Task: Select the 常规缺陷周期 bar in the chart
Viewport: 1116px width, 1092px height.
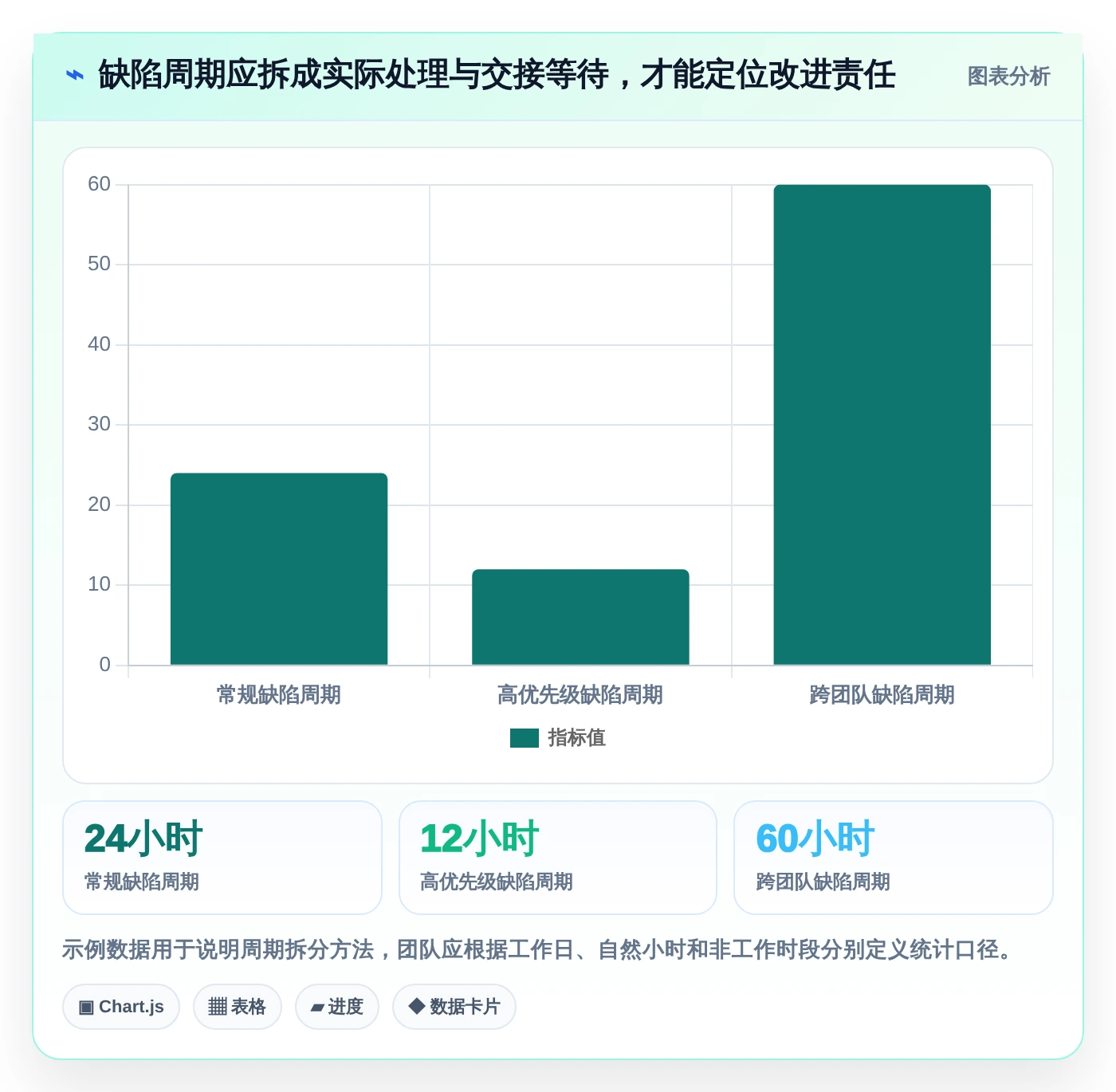Action: coord(279,569)
